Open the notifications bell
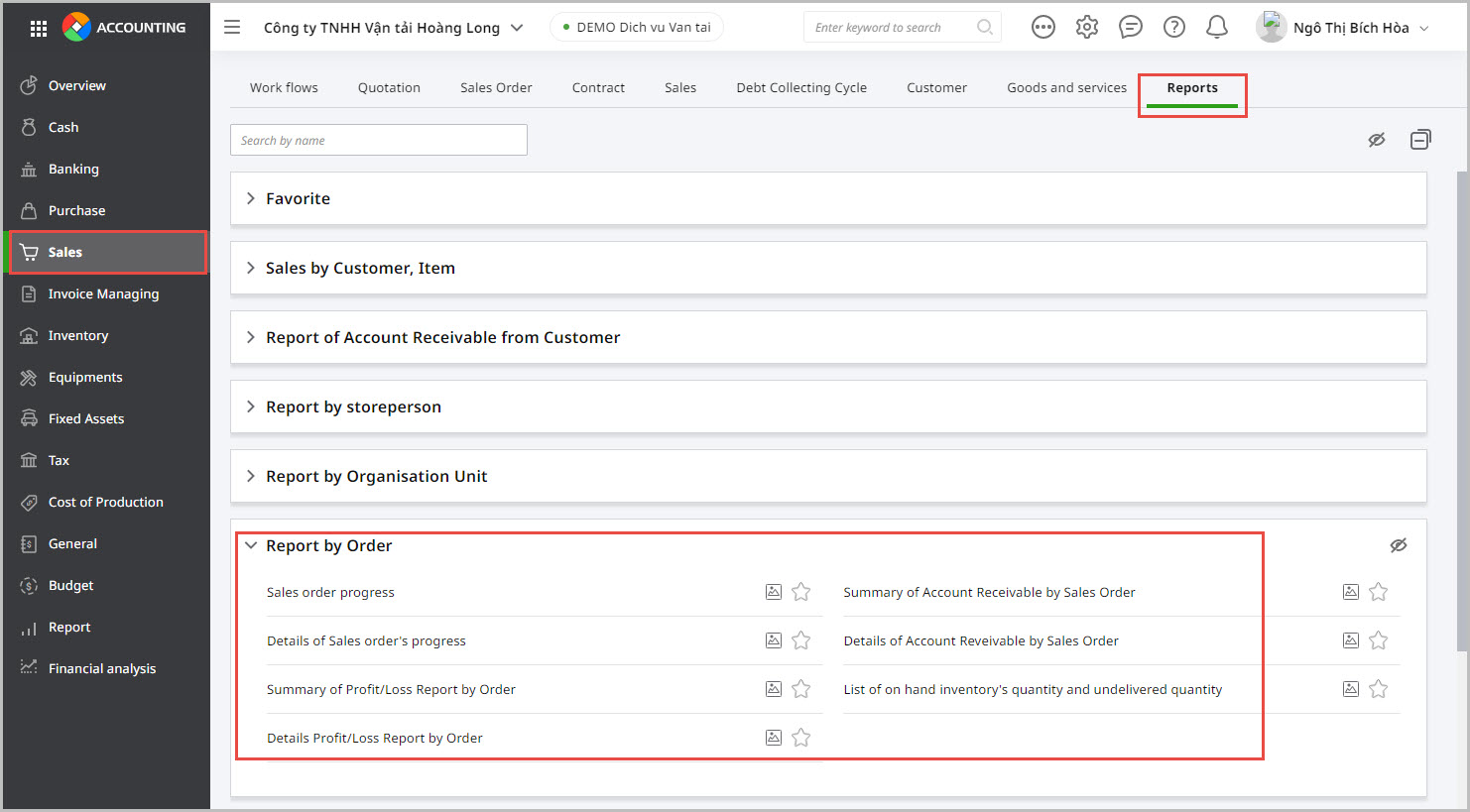The width and height of the screenshot is (1470, 812). 1217,27
